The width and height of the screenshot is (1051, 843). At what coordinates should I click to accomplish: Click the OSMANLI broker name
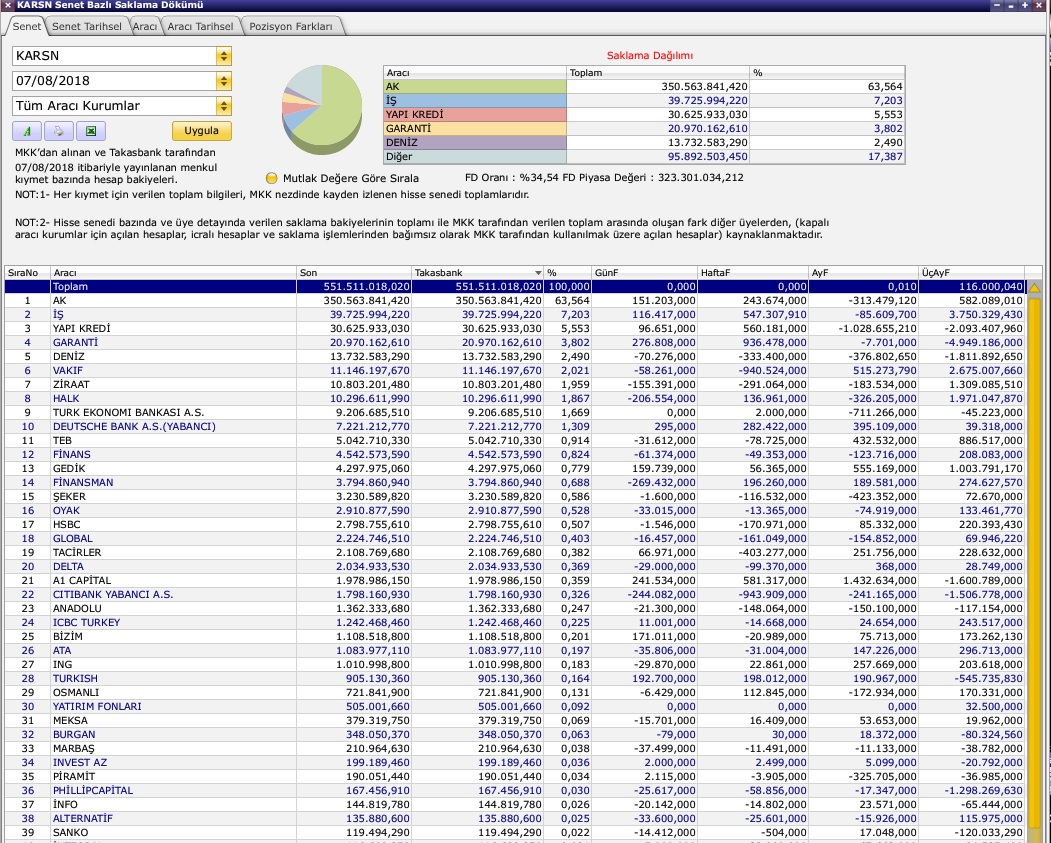[76, 692]
